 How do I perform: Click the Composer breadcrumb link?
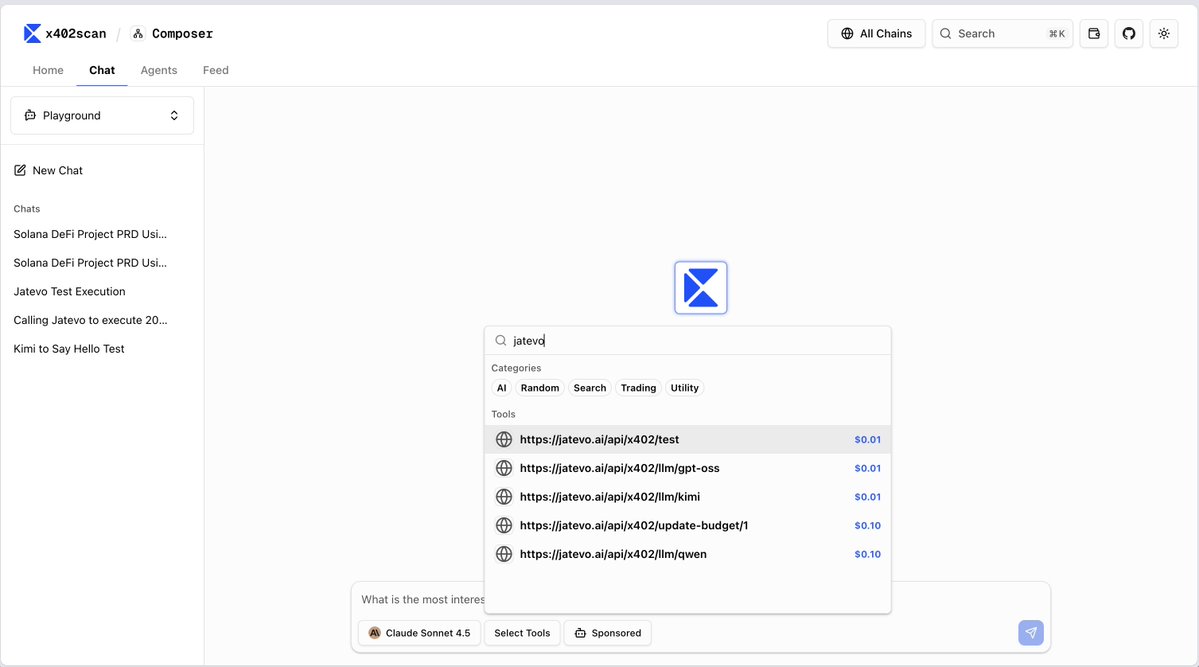coord(173,34)
